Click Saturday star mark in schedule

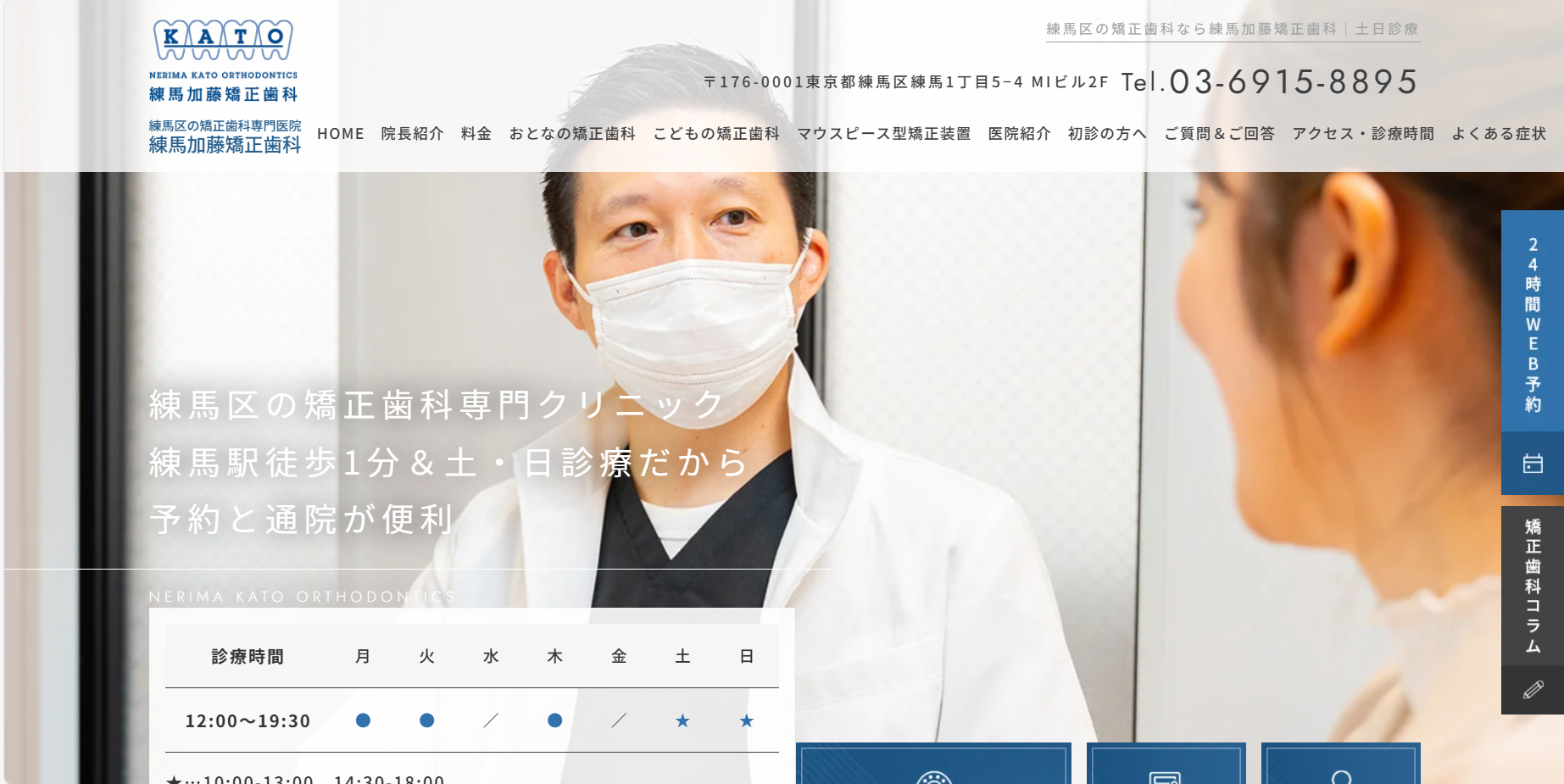682,720
